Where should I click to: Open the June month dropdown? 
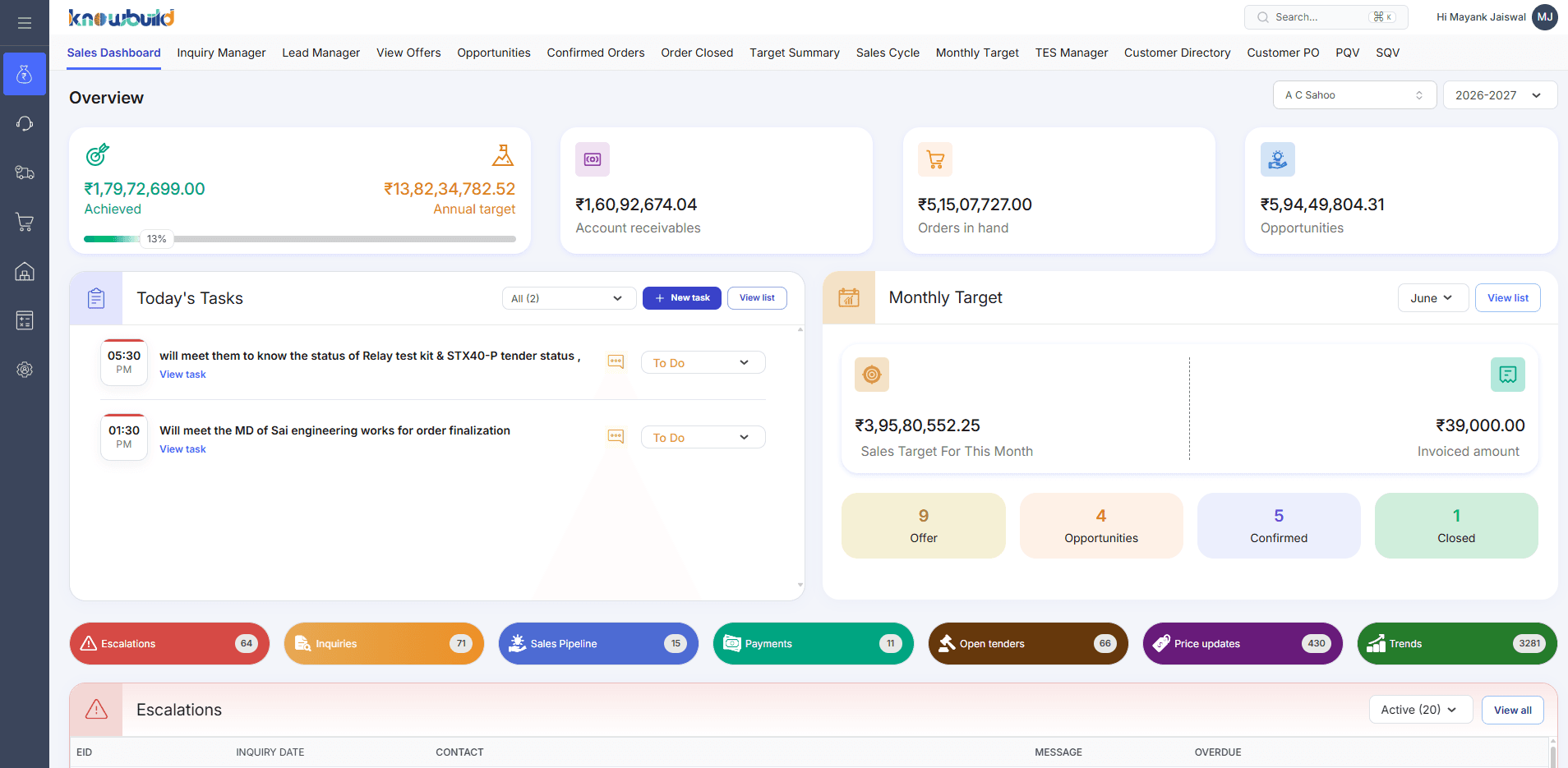[1432, 298]
